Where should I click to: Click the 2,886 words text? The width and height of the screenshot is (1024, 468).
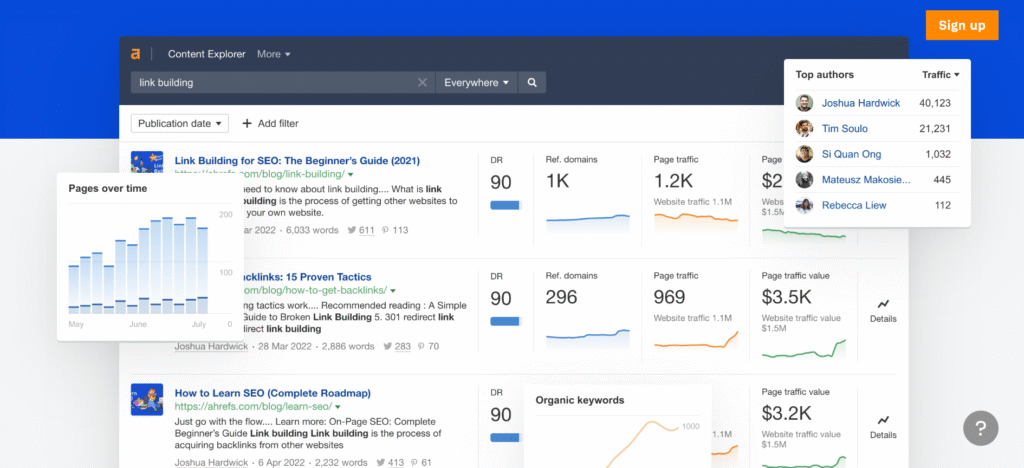point(348,347)
